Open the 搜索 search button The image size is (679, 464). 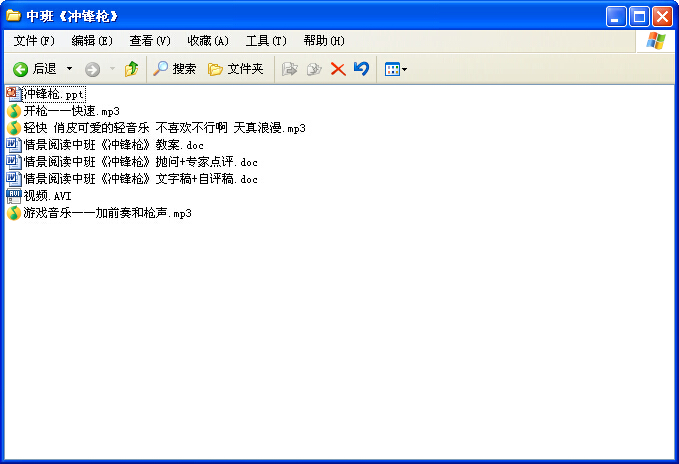(x=175, y=69)
